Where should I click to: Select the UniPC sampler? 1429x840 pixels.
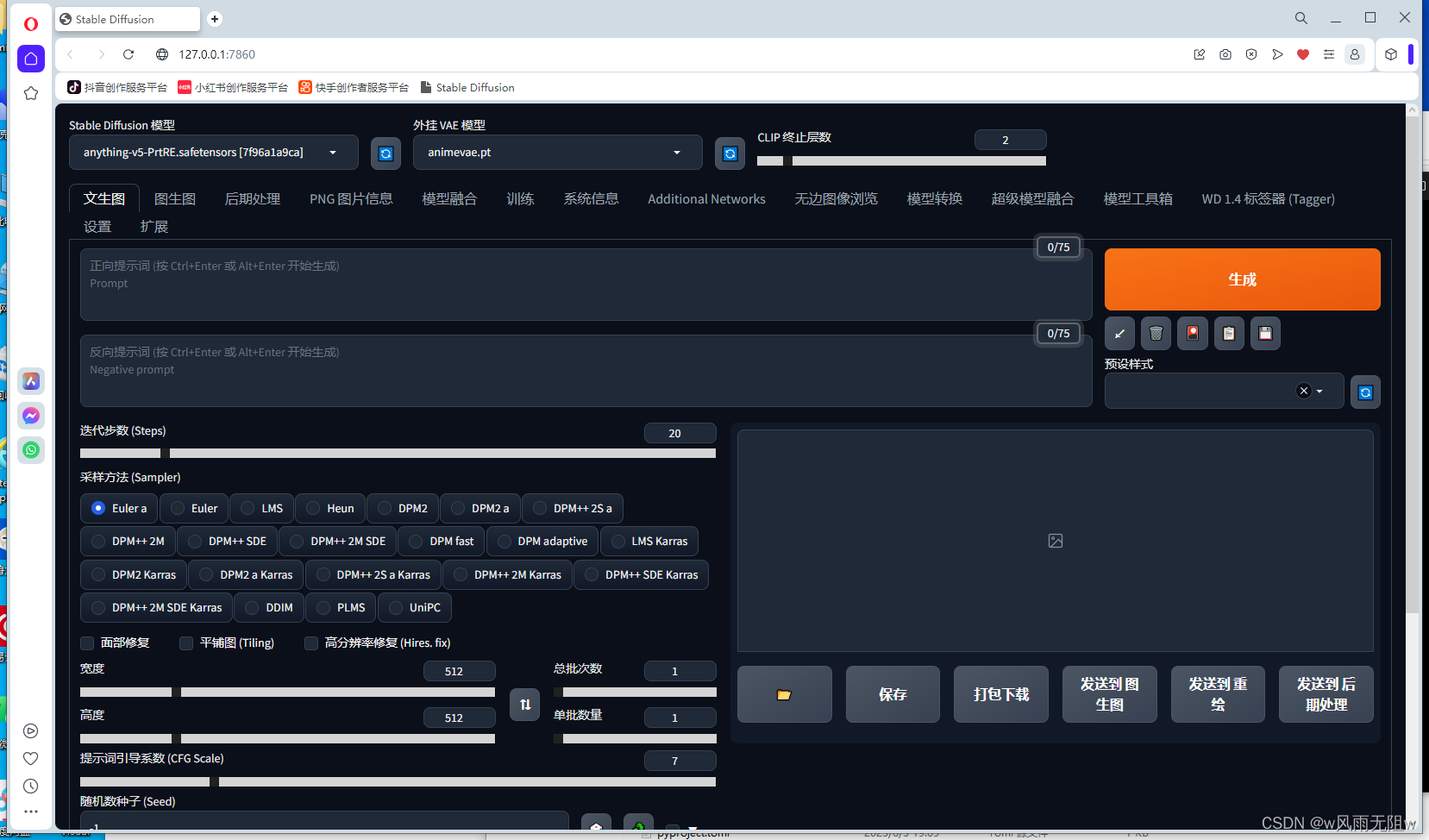415,608
